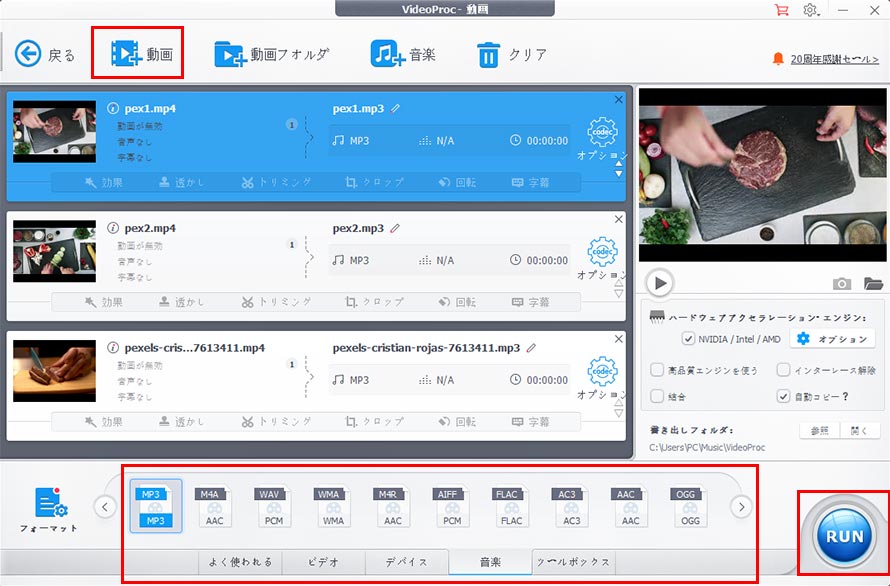Open the snapshot folder icon
Screen dimensions: 890x586
(x=874, y=283)
